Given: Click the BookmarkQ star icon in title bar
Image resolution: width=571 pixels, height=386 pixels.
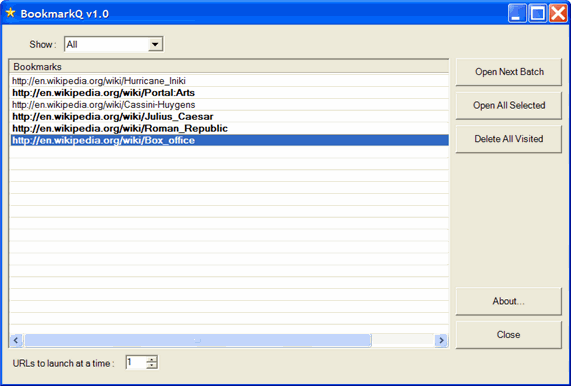Looking at the screenshot, I should 11,13.
